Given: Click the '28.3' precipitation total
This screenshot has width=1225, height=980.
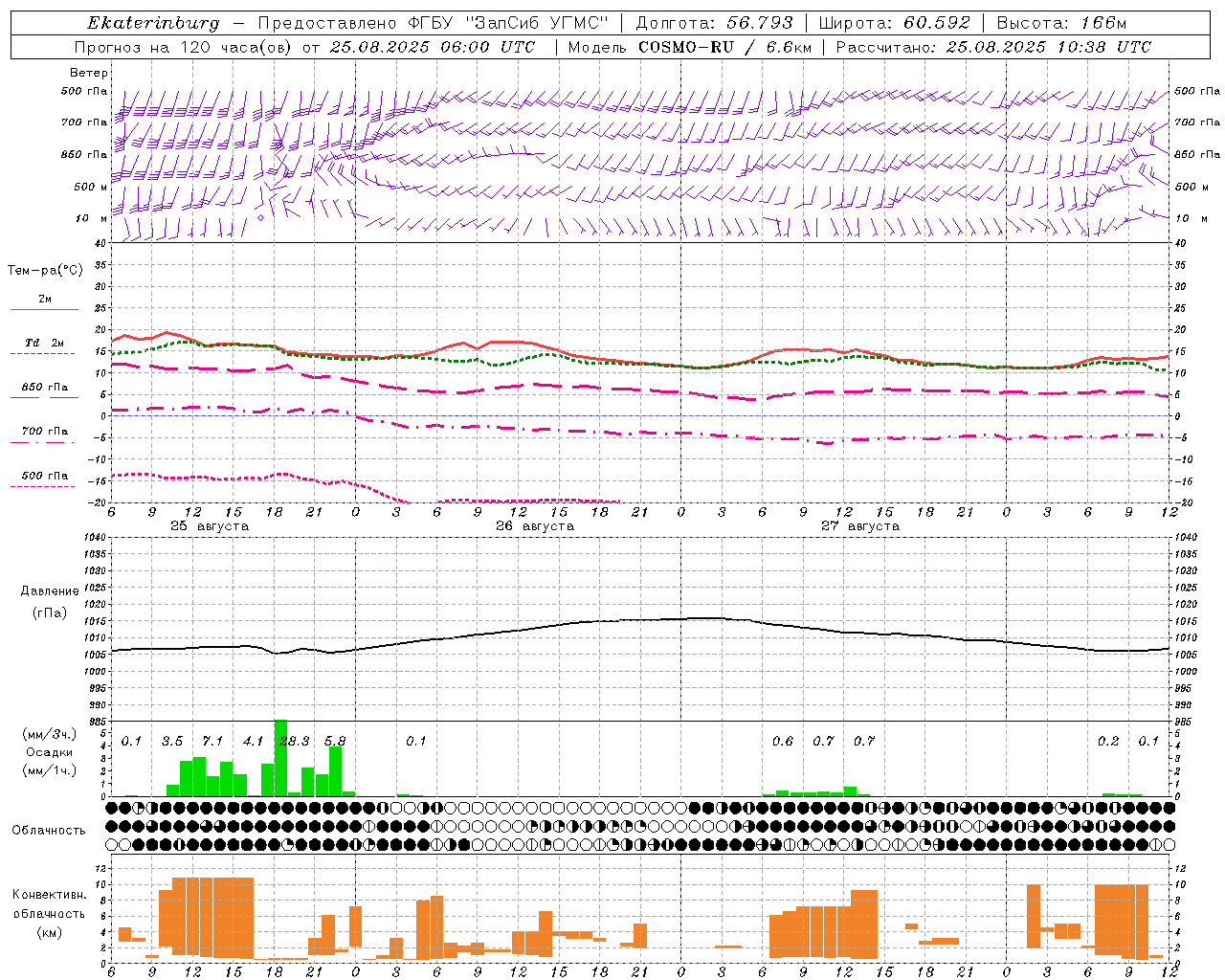Looking at the screenshot, I should click(x=294, y=741).
